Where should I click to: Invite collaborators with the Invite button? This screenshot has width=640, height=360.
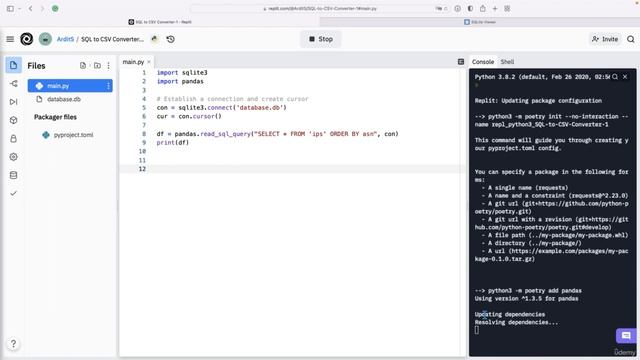pos(605,39)
